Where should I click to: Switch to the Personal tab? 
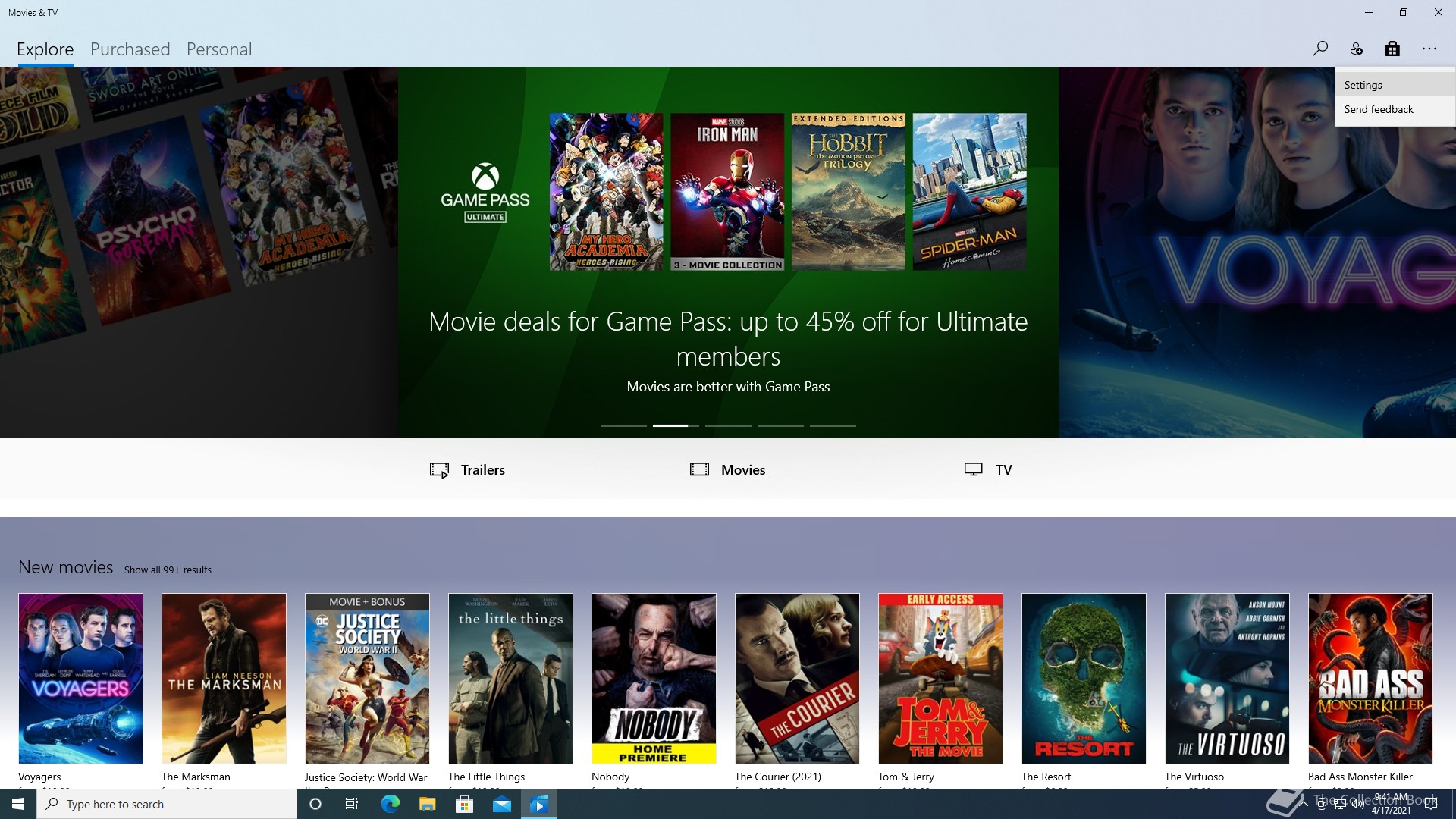click(219, 49)
